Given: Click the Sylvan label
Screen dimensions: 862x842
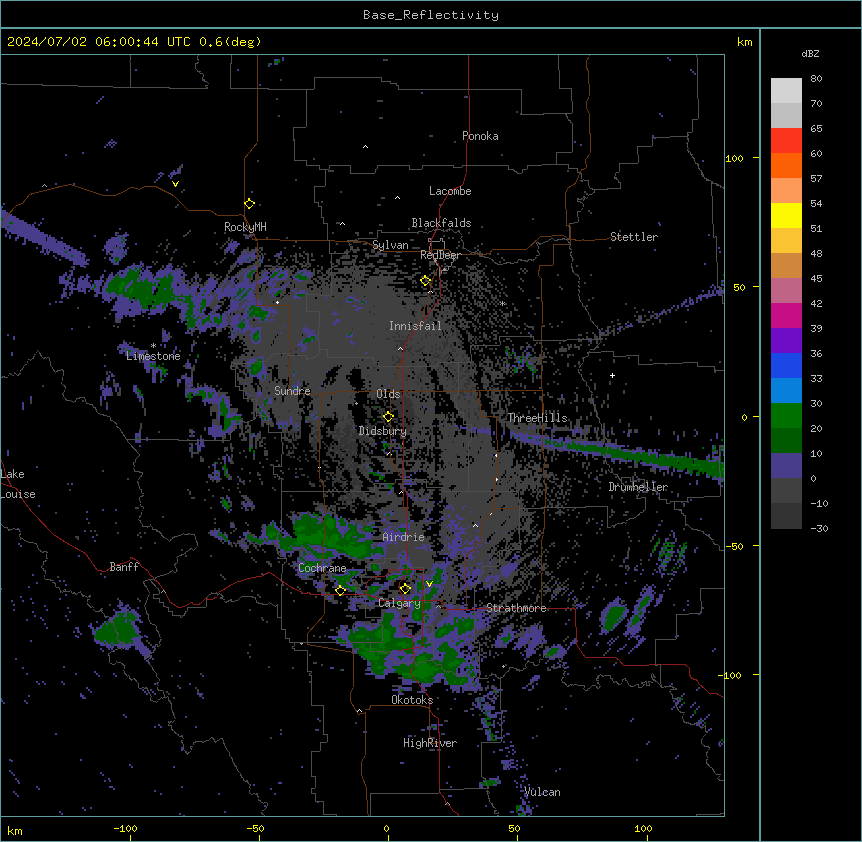Looking at the screenshot, I should [x=390, y=245].
